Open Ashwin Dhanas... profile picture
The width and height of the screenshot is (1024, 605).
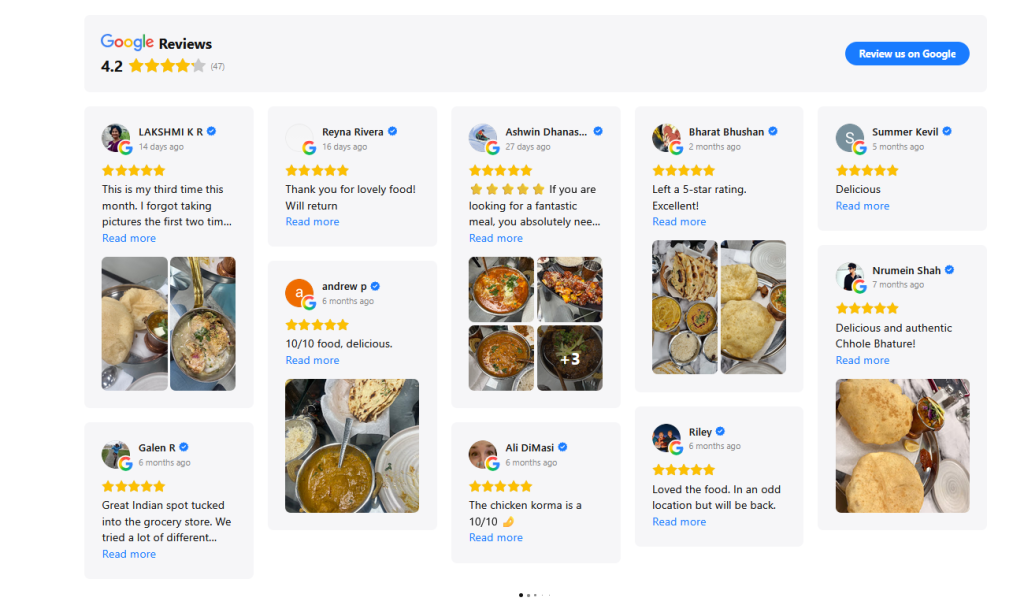(483, 138)
